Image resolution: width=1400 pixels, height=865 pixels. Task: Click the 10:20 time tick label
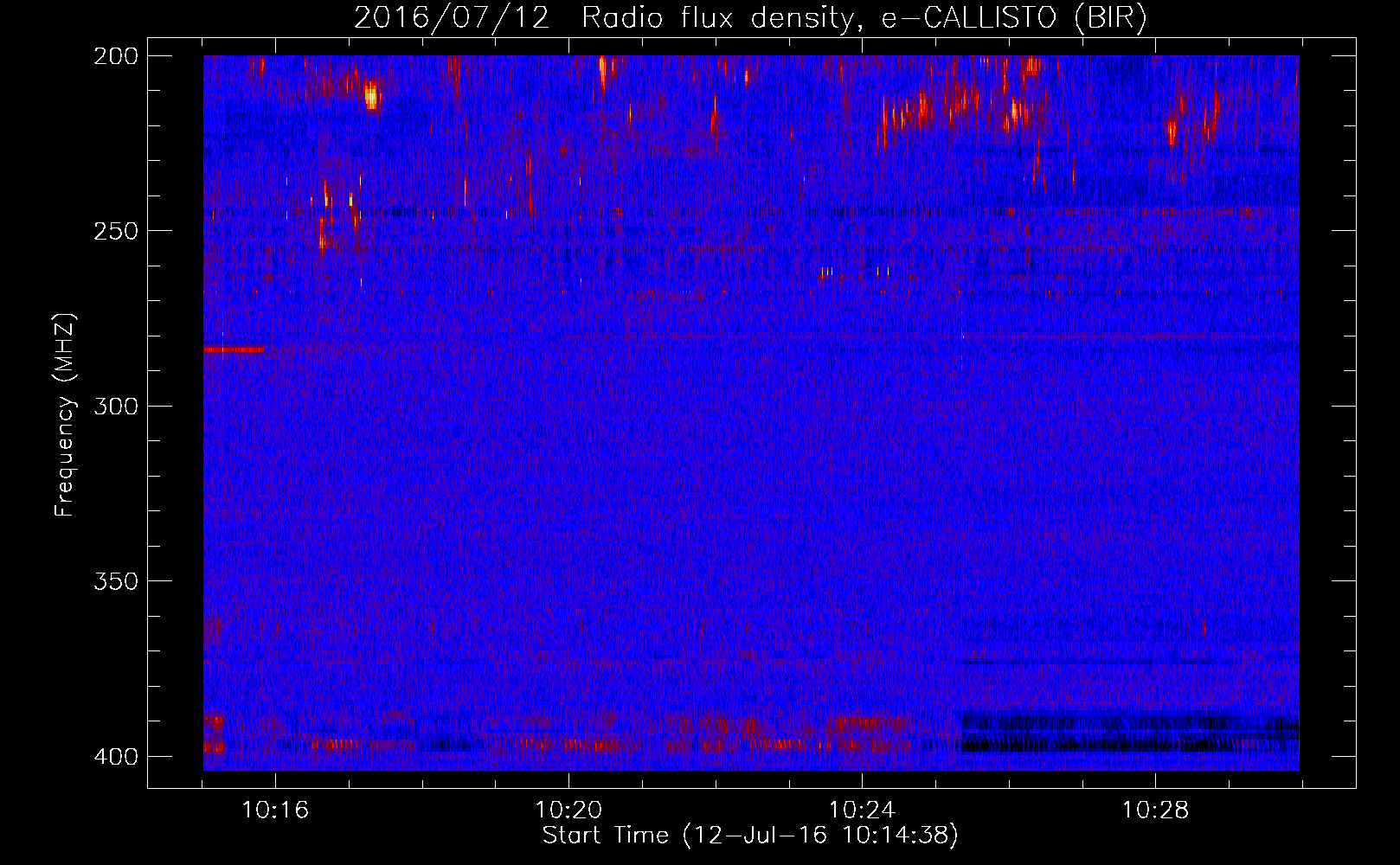tap(568, 811)
